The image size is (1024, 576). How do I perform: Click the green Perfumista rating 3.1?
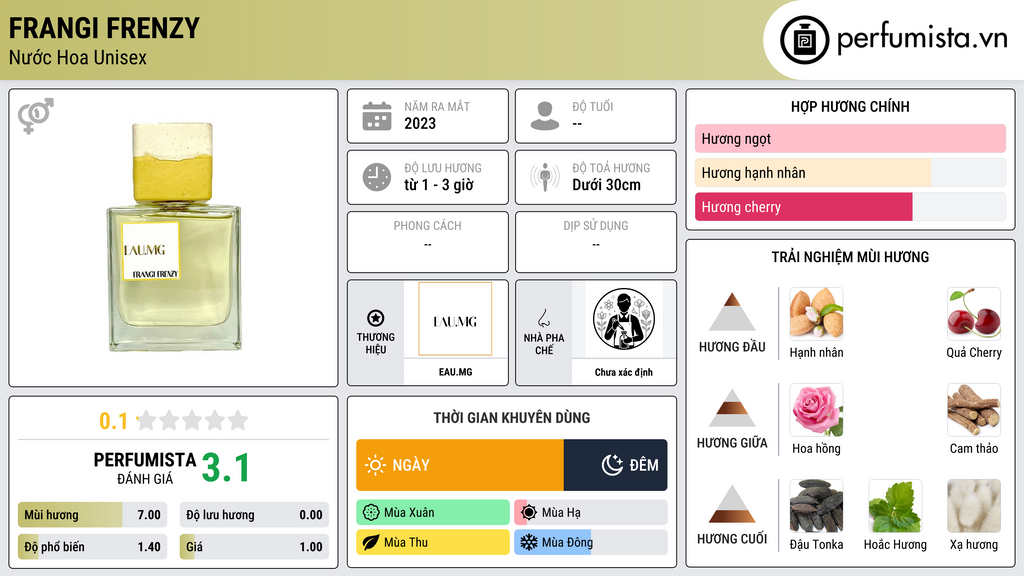226,468
